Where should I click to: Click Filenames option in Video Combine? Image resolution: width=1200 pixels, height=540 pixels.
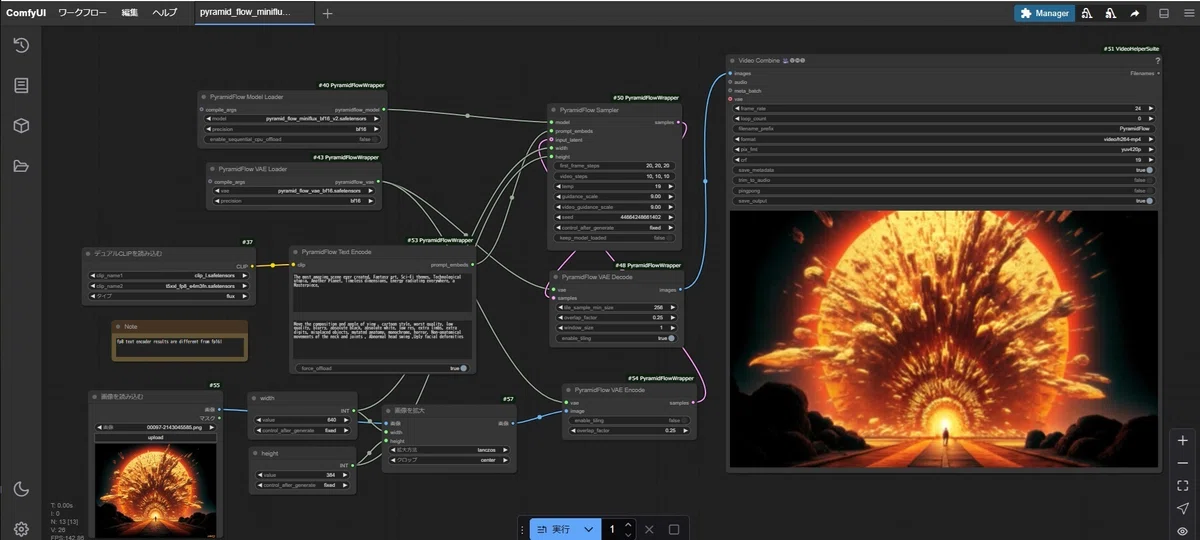[1143, 73]
